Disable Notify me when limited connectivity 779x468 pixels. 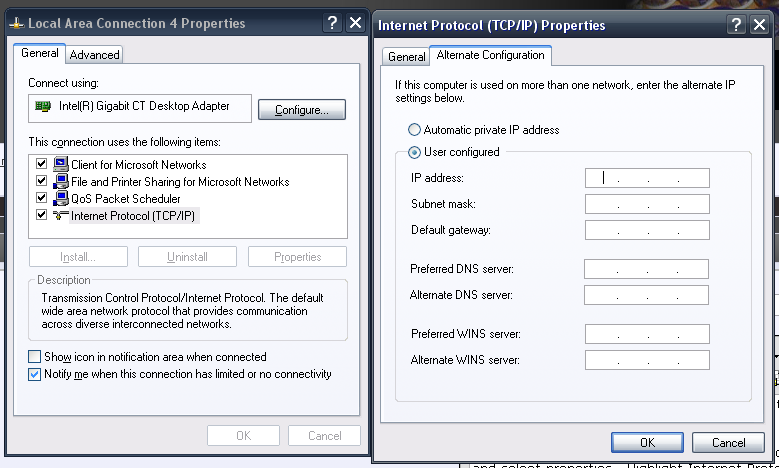click(34, 374)
